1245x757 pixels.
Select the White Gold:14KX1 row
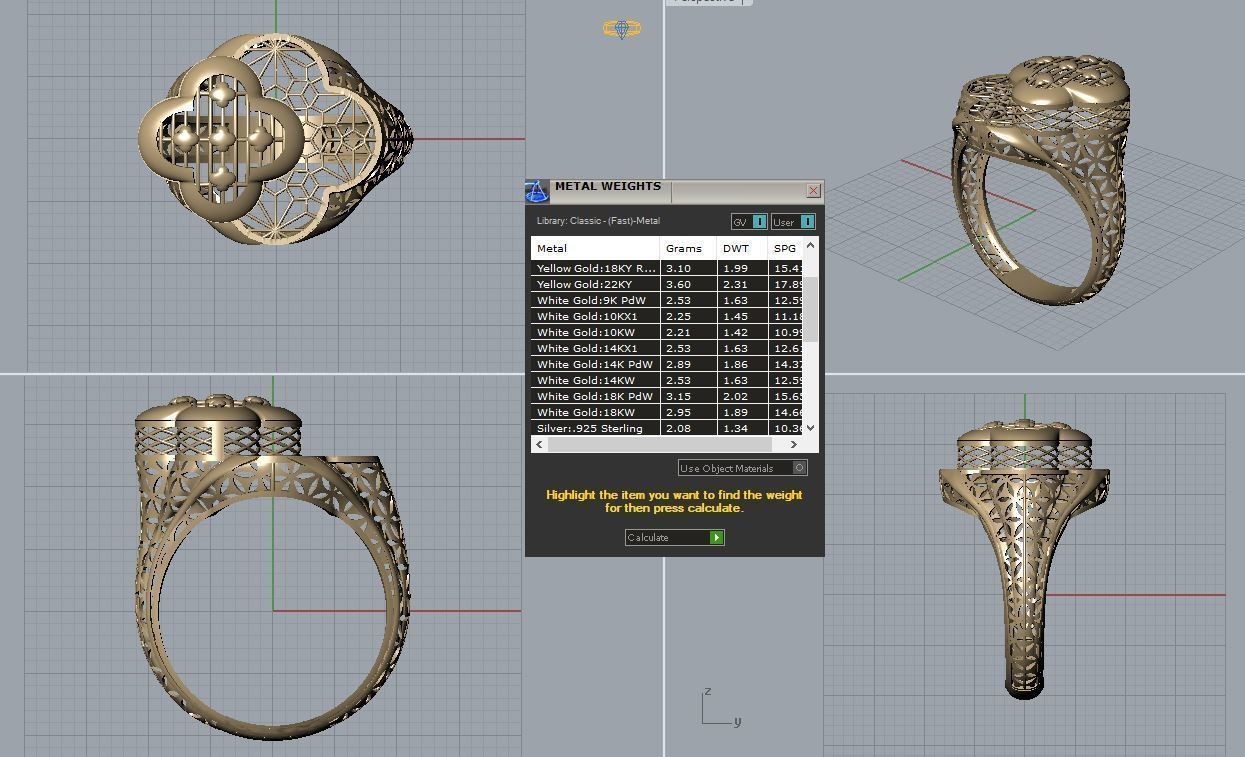pos(666,348)
